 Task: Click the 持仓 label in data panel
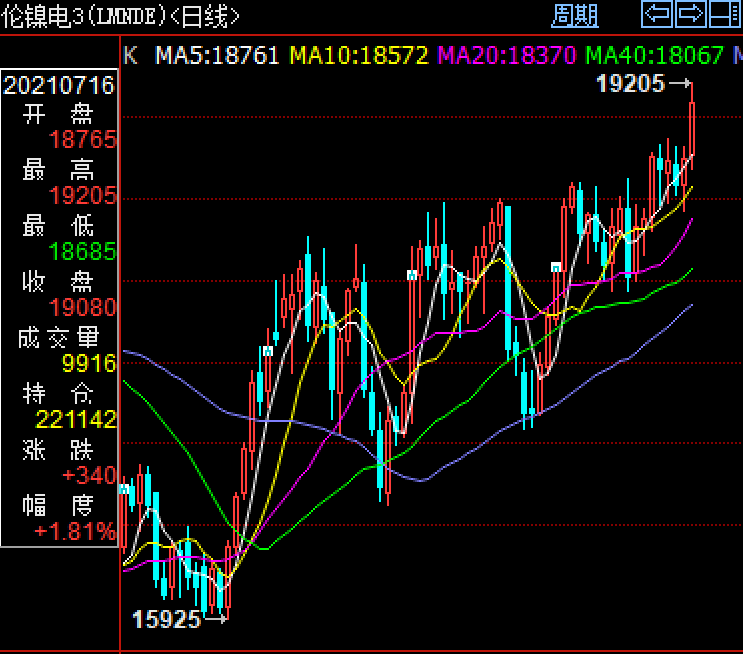pyautogui.click(x=58, y=393)
